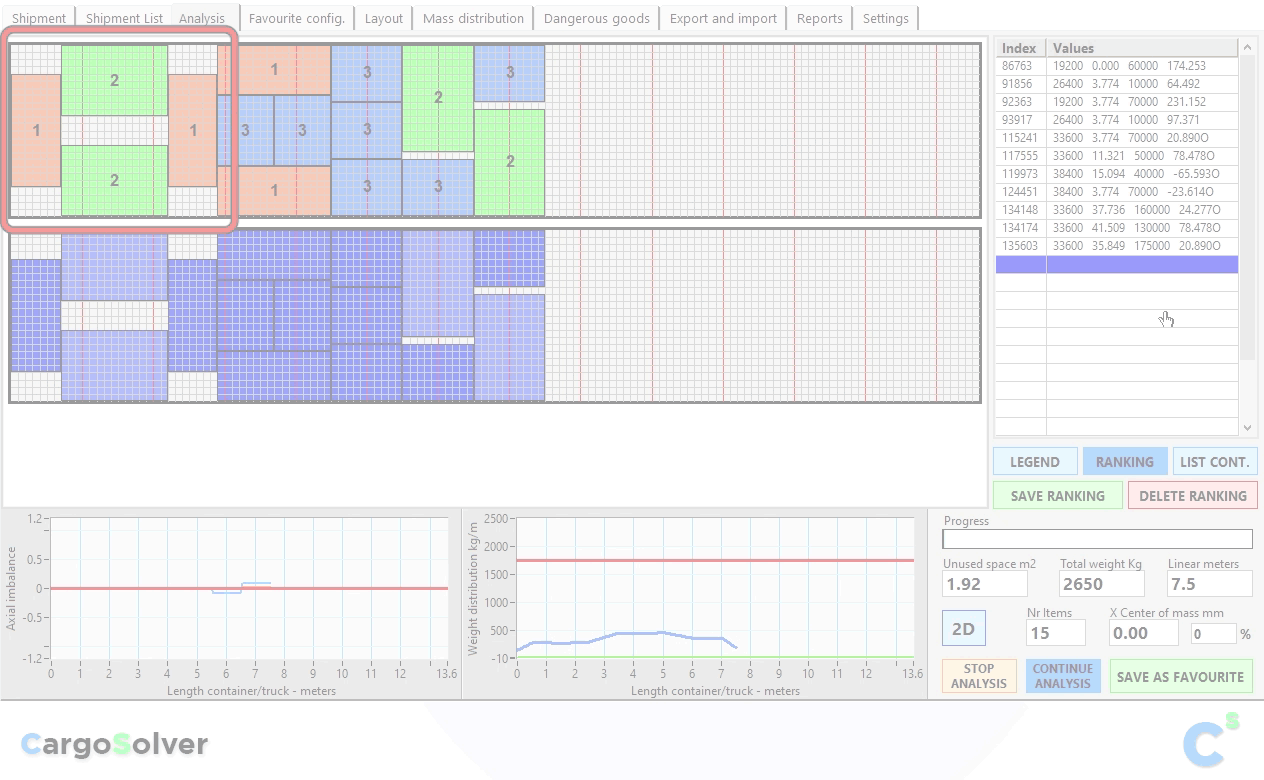Switch to the Dangerous goods tab

(596, 18)
